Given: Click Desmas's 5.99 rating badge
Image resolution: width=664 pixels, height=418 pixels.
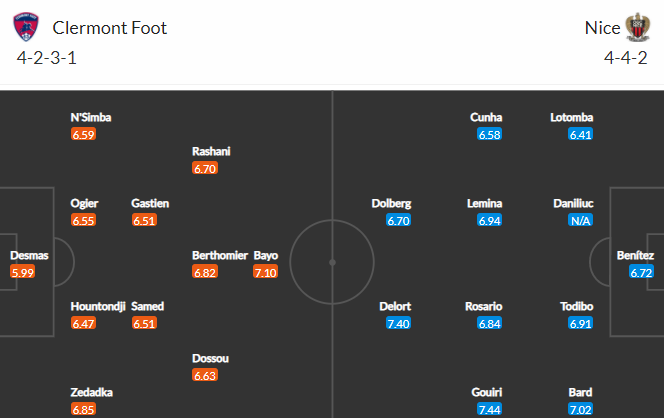Looking at the screenshot, I should point(22,272).
